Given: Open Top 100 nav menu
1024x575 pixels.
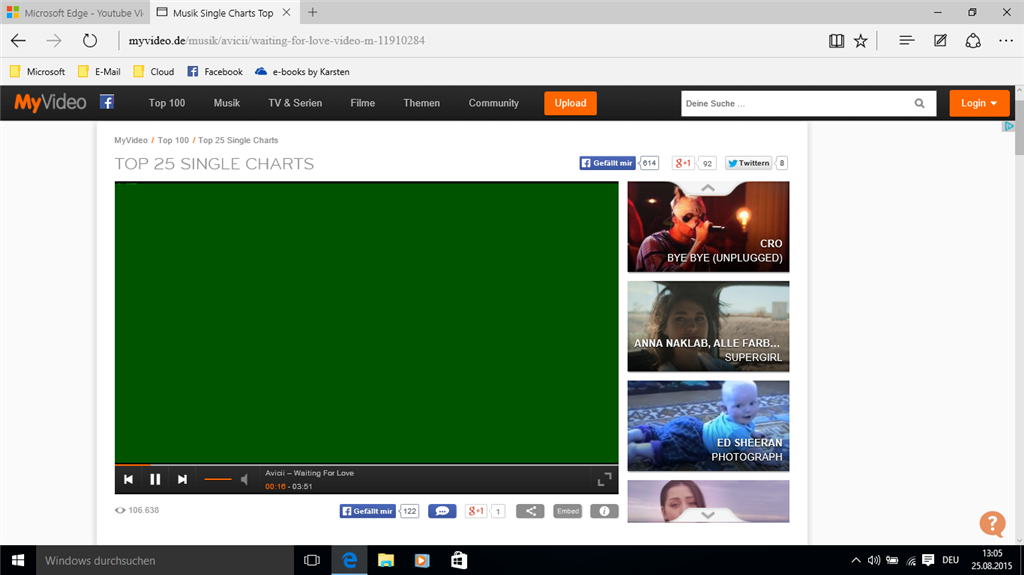Looking at the screenshot, I should point(167,103).
